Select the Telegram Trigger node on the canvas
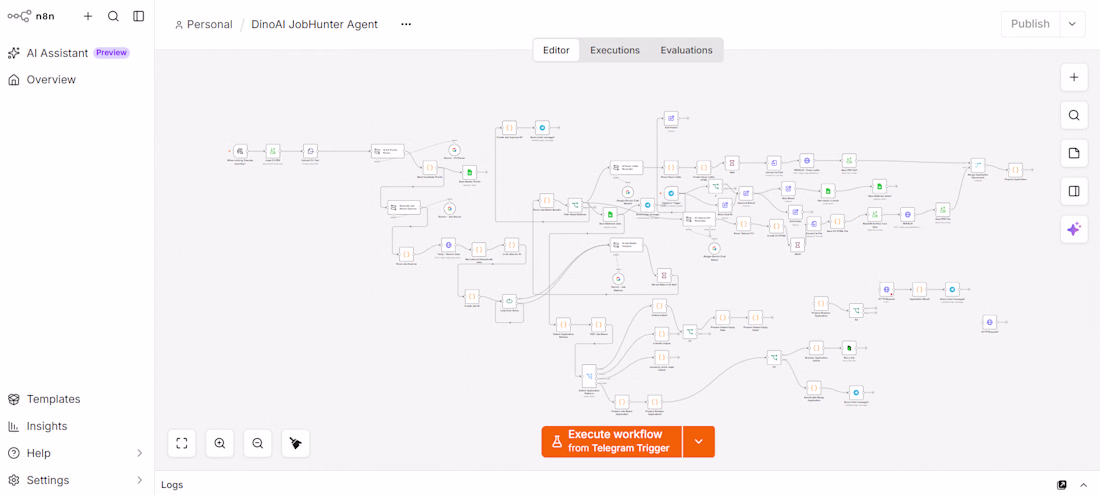 tap(671, 194)
